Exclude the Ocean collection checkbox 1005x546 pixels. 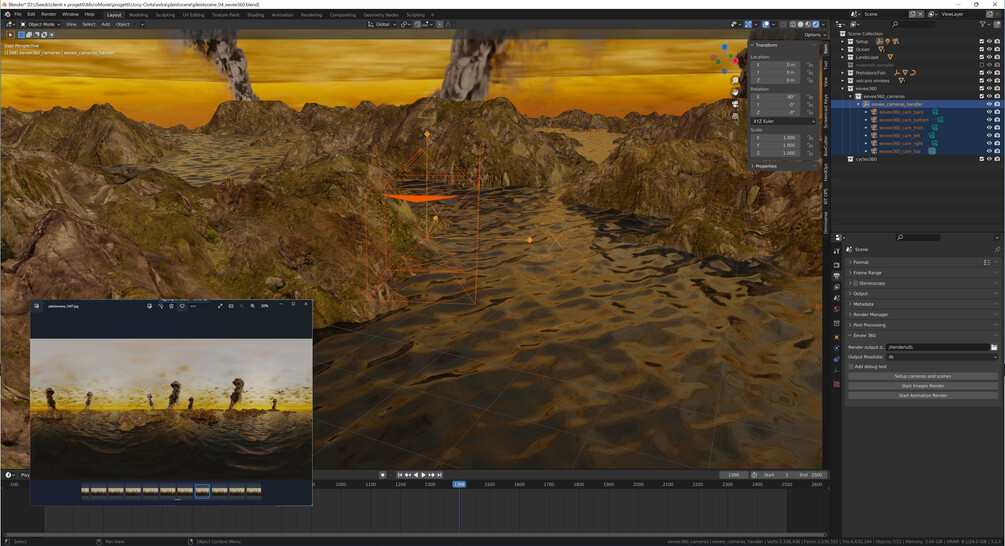click(981, 49)
